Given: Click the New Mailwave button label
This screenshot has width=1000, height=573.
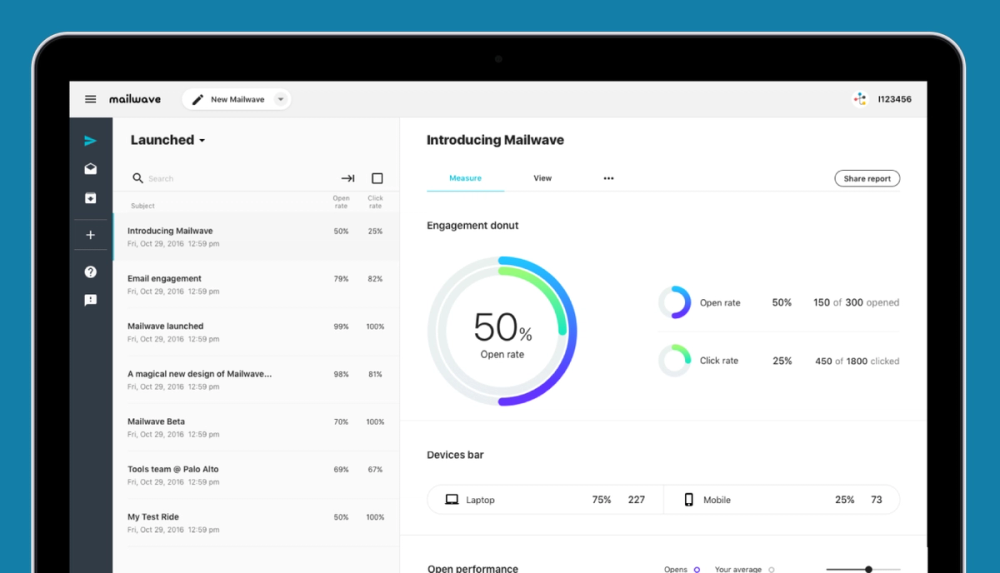Looking at the screenshot, I should coord(237,100).
